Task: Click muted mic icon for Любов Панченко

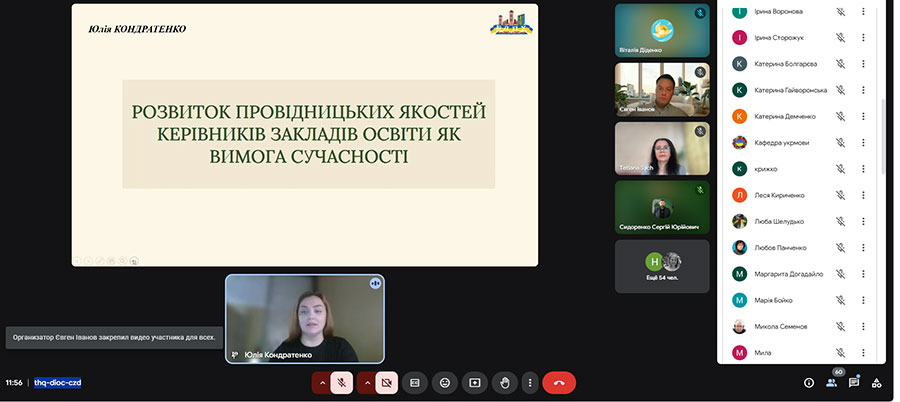Action: 840,248
